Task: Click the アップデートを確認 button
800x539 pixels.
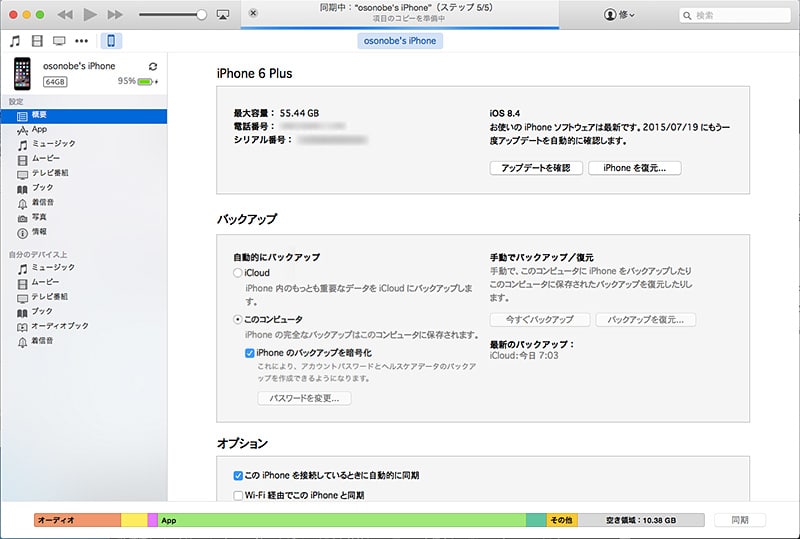Action: tap(536, 168)
